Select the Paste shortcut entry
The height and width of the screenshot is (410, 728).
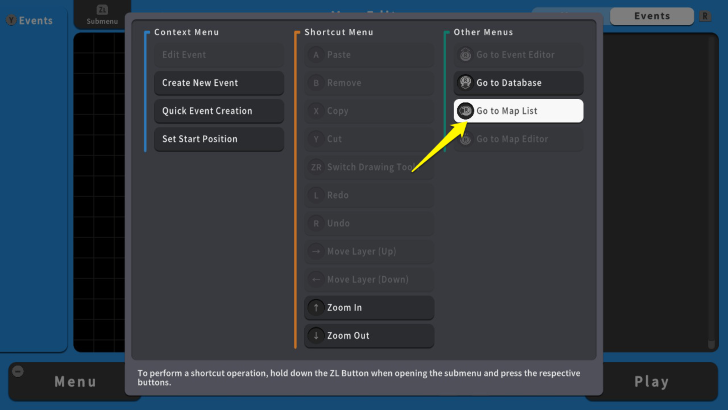[x=368, y=55]
